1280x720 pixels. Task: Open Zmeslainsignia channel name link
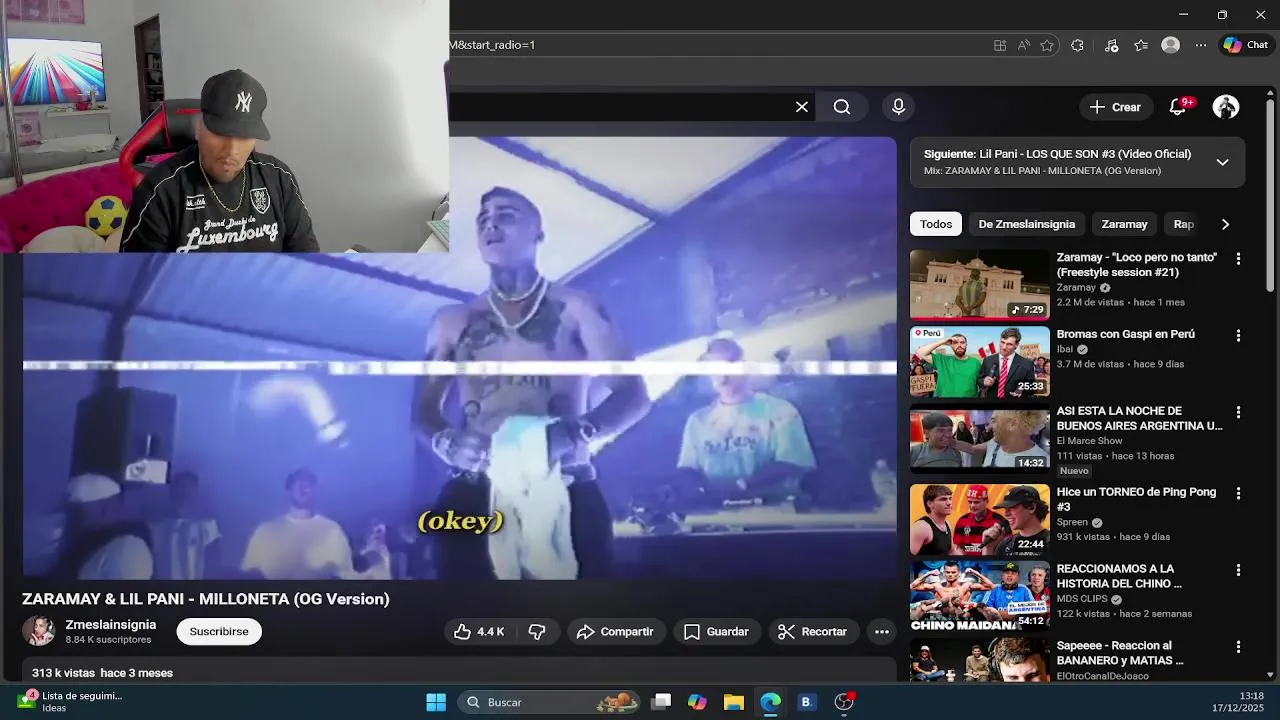(111, 625)
